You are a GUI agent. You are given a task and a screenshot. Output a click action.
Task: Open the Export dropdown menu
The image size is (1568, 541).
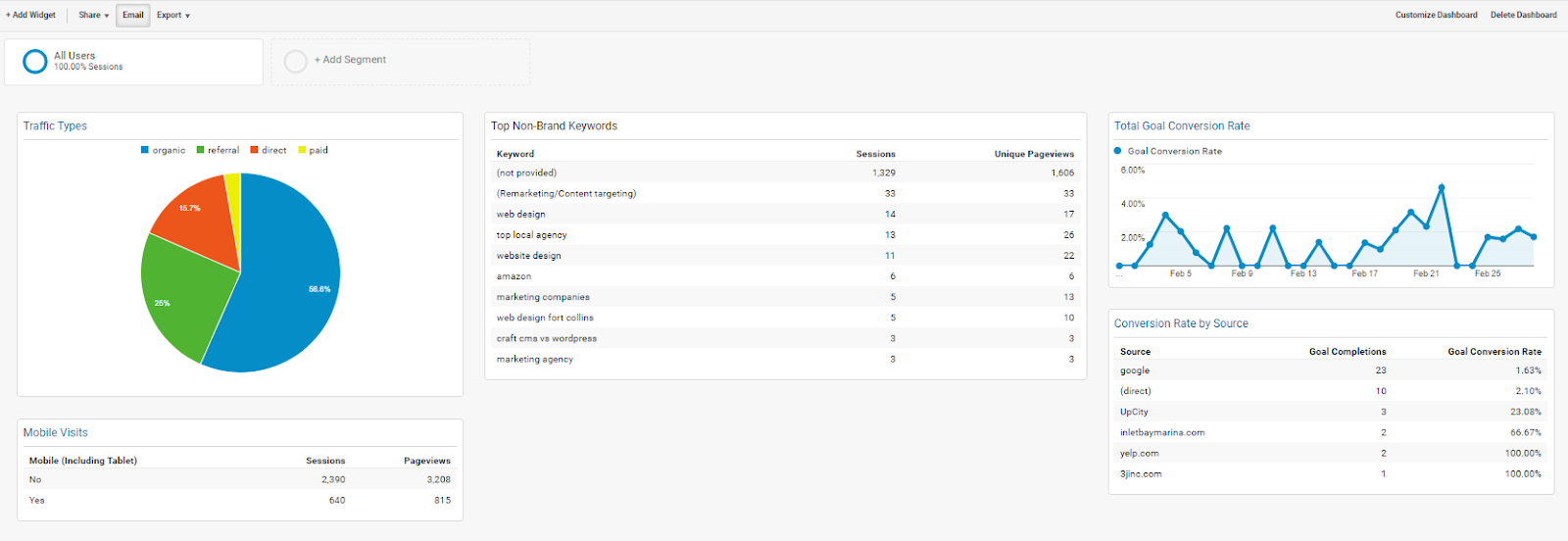173,15
